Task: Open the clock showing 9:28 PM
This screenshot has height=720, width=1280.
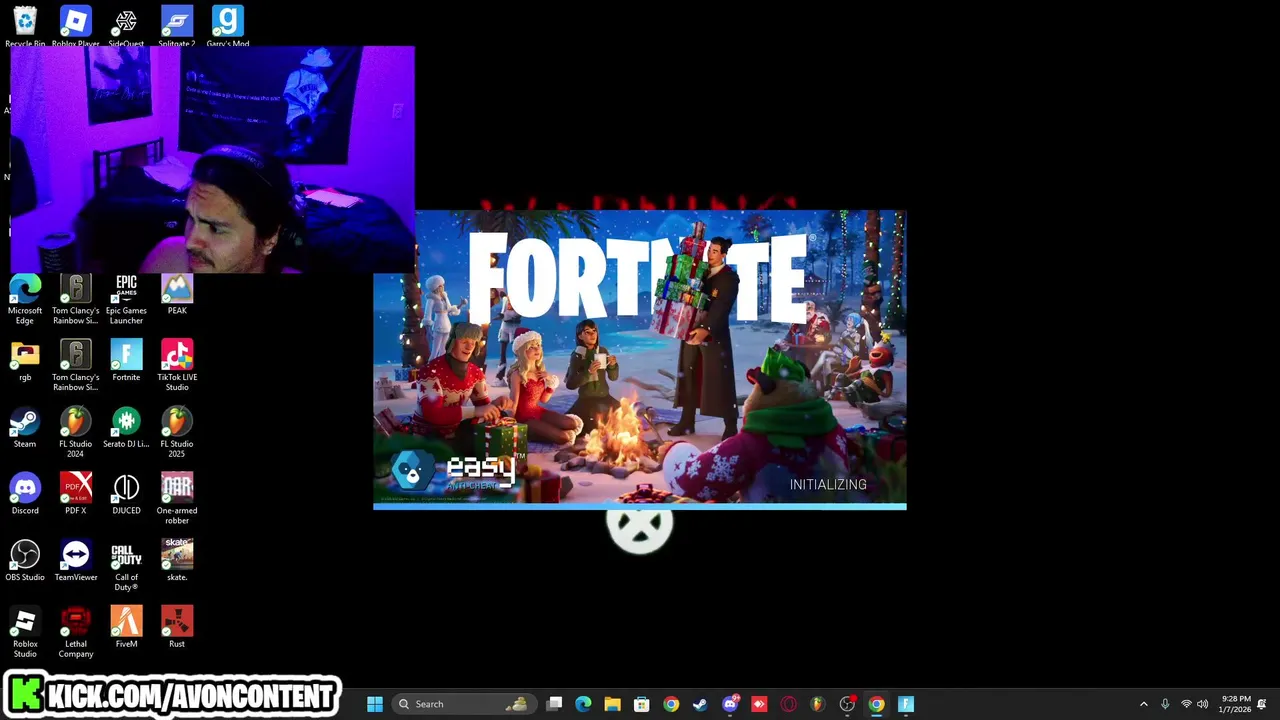Action: pos(1235,704)
